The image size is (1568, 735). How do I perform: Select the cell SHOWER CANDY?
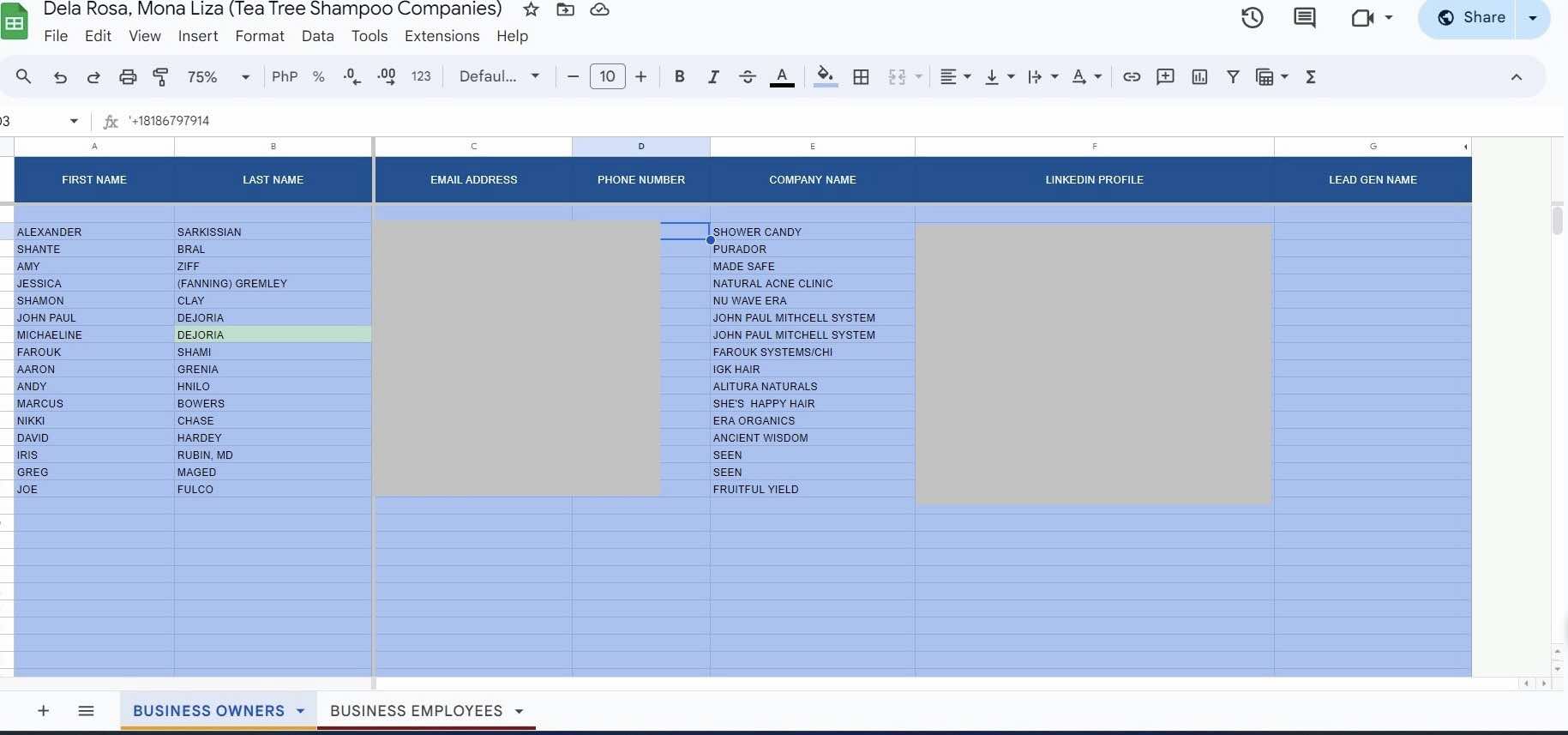point(813,232)
